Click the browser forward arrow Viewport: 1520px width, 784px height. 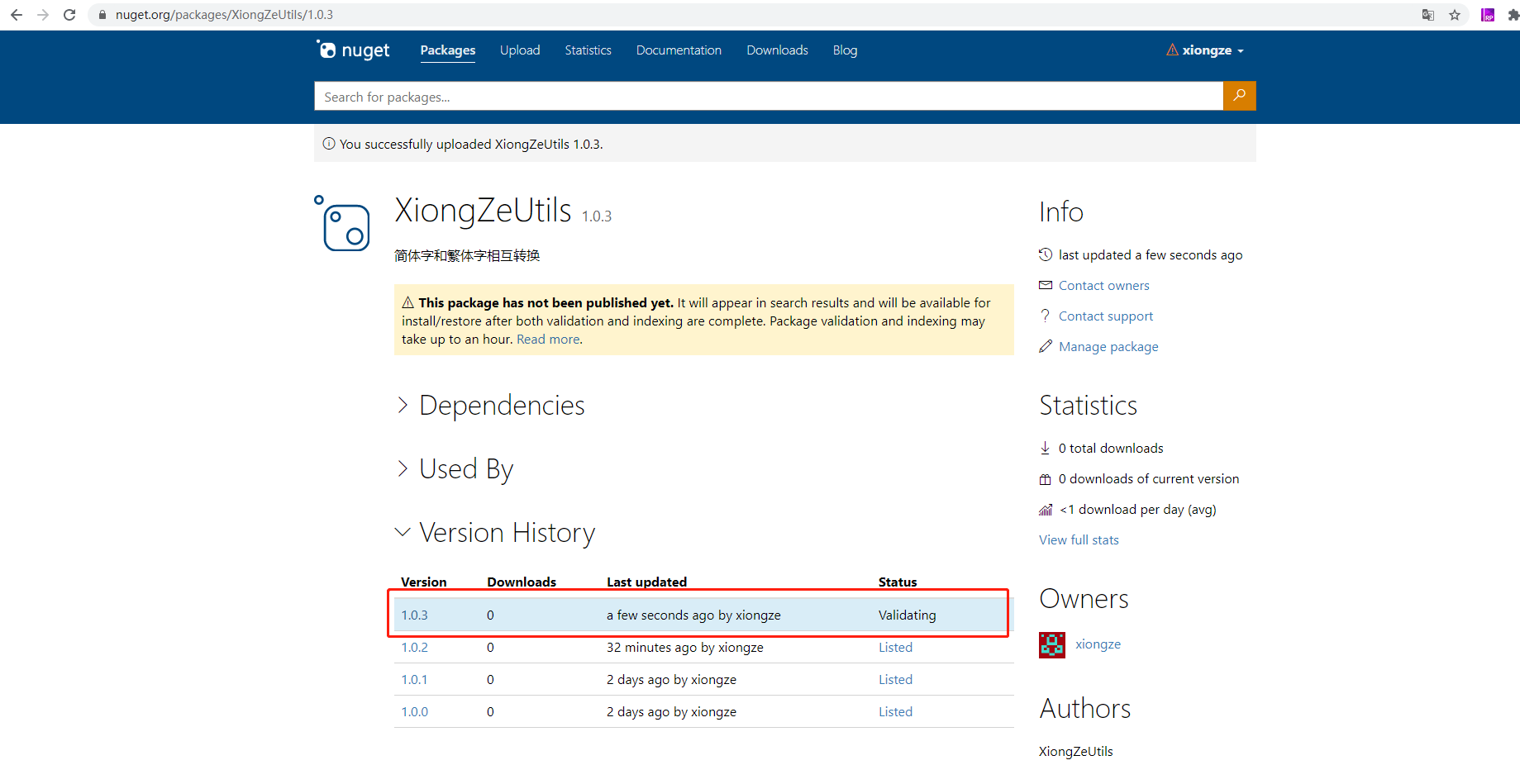tap(43, 15)
